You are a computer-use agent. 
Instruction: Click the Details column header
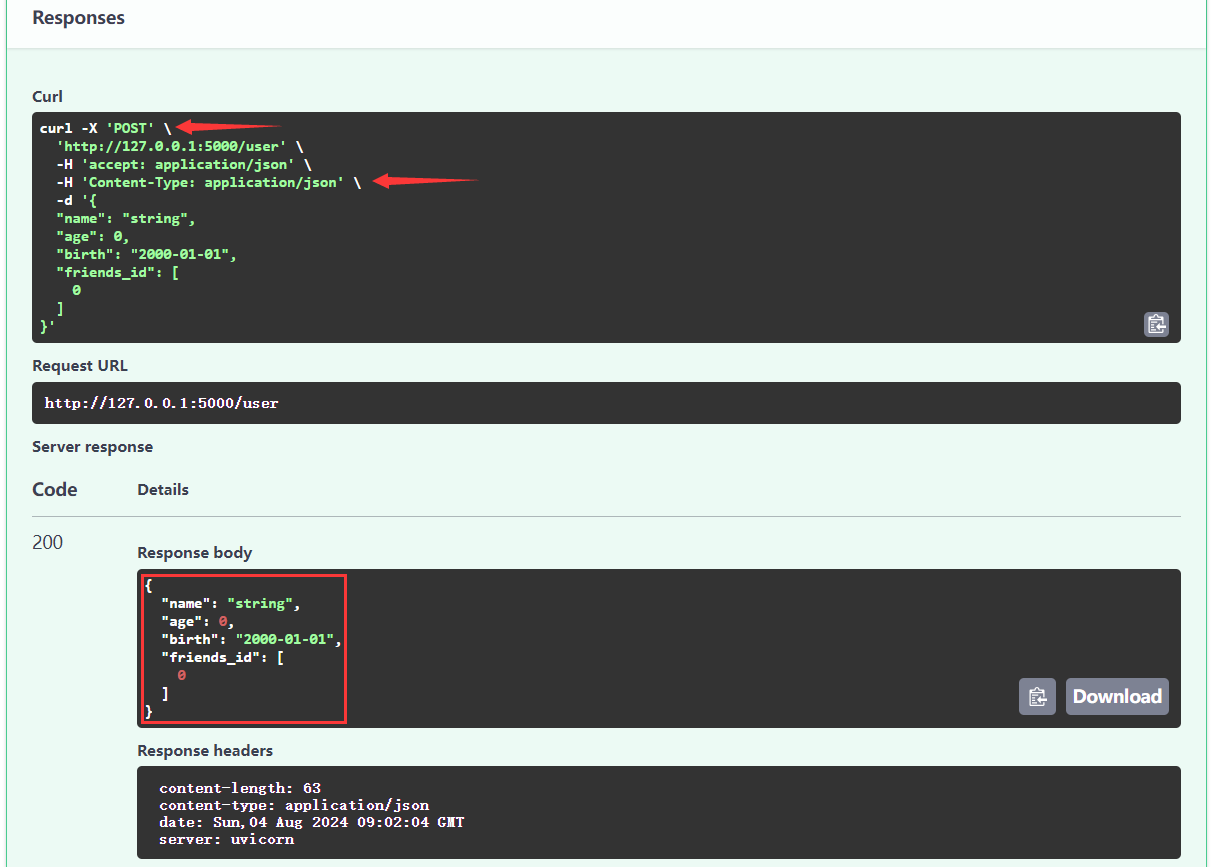tap(163, 490)
